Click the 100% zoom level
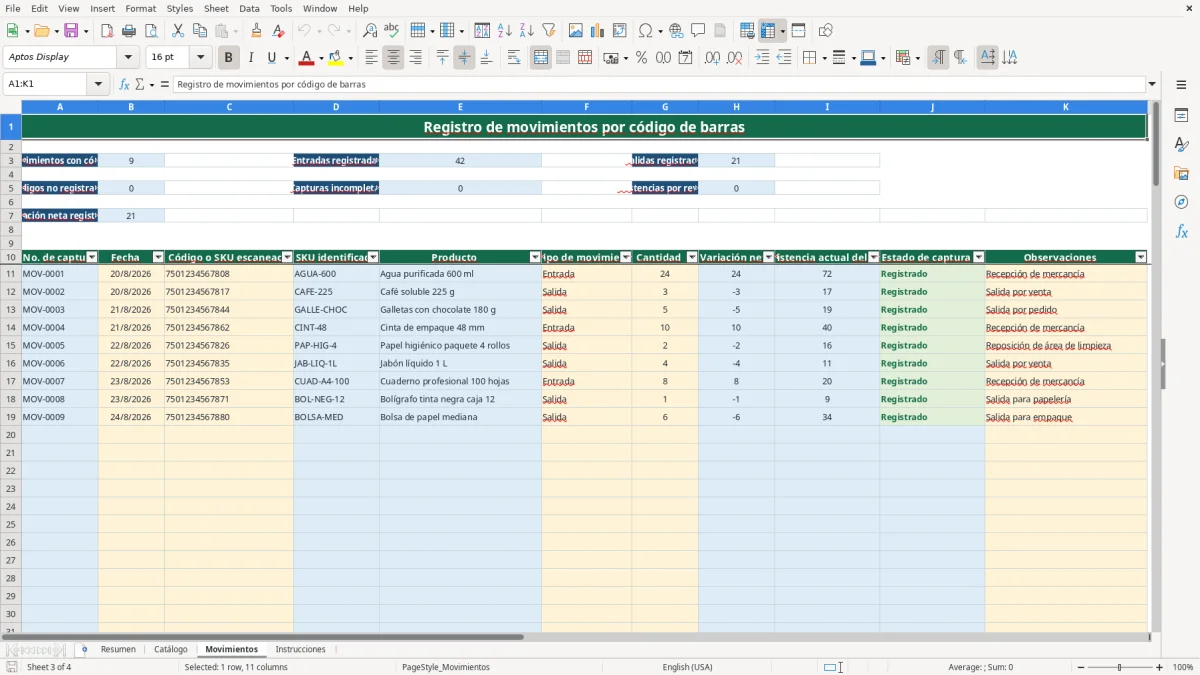Image resolution: width=1200 pixels, height=675 pixels. click(1183, 667)
